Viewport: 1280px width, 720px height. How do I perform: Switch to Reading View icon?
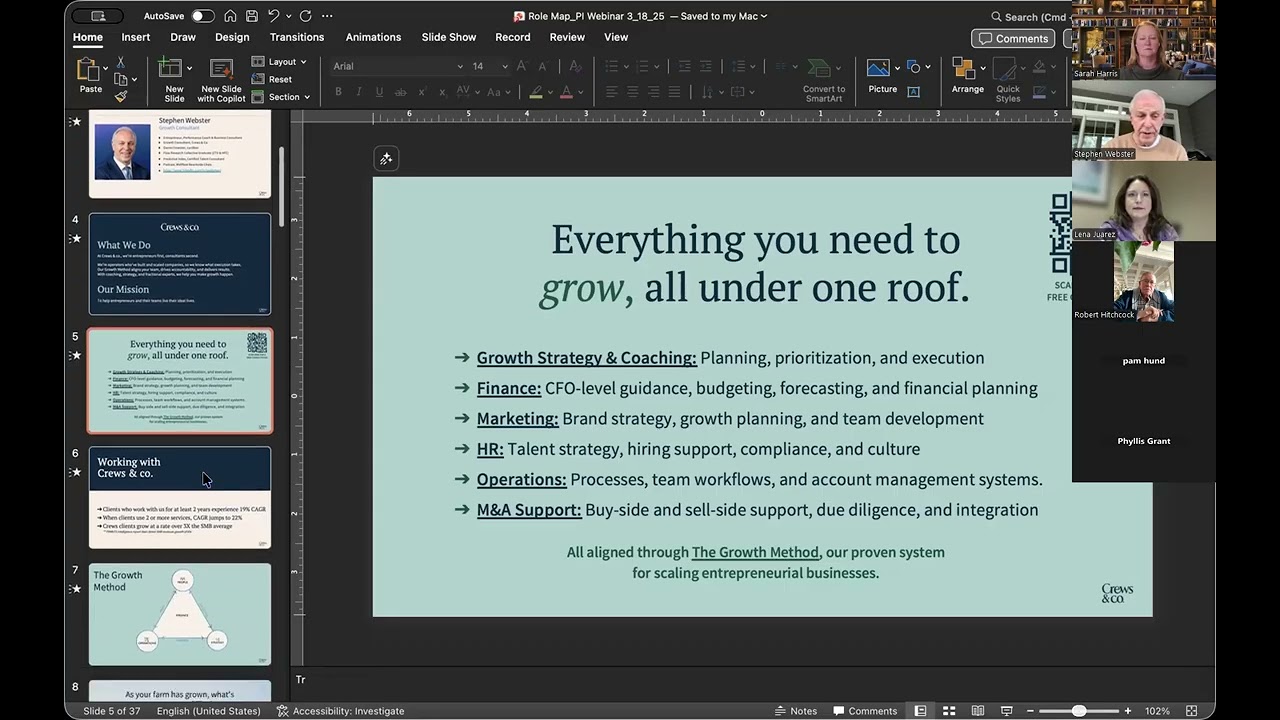[x=978, y=711]
